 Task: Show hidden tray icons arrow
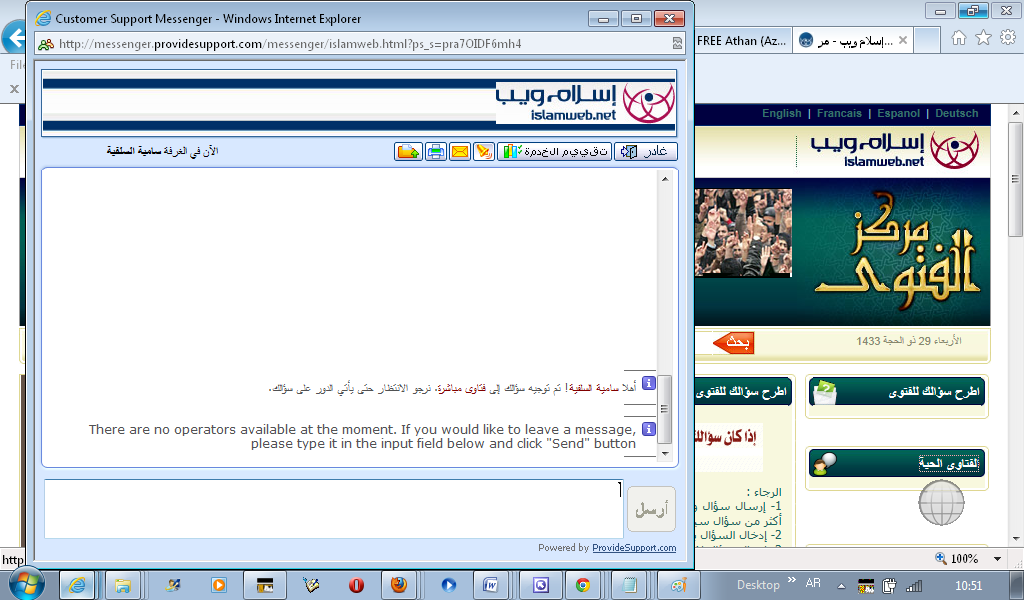(x=841, y=586)
